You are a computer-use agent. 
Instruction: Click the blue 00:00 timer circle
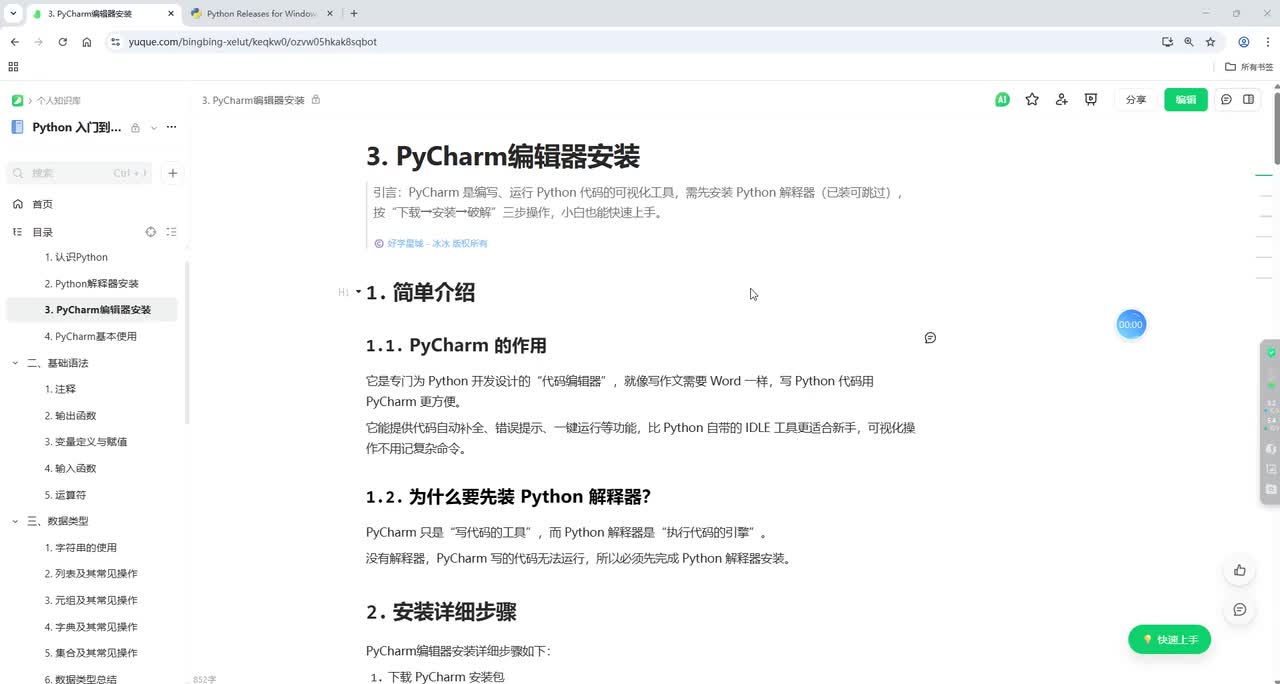[x=1131, y=325]
